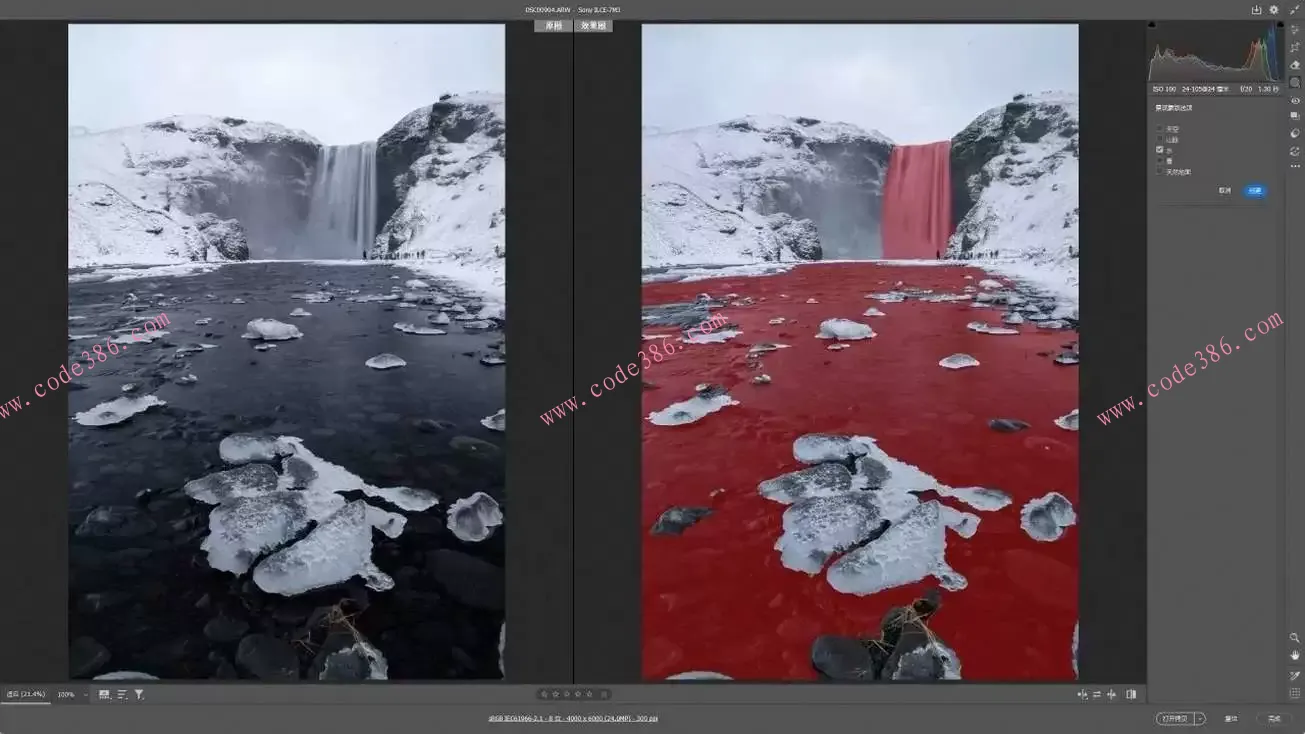The height and width of the screenshot is (734, 1305).
Task: Toggle between current and default settings
Action: pos(1131,694)
